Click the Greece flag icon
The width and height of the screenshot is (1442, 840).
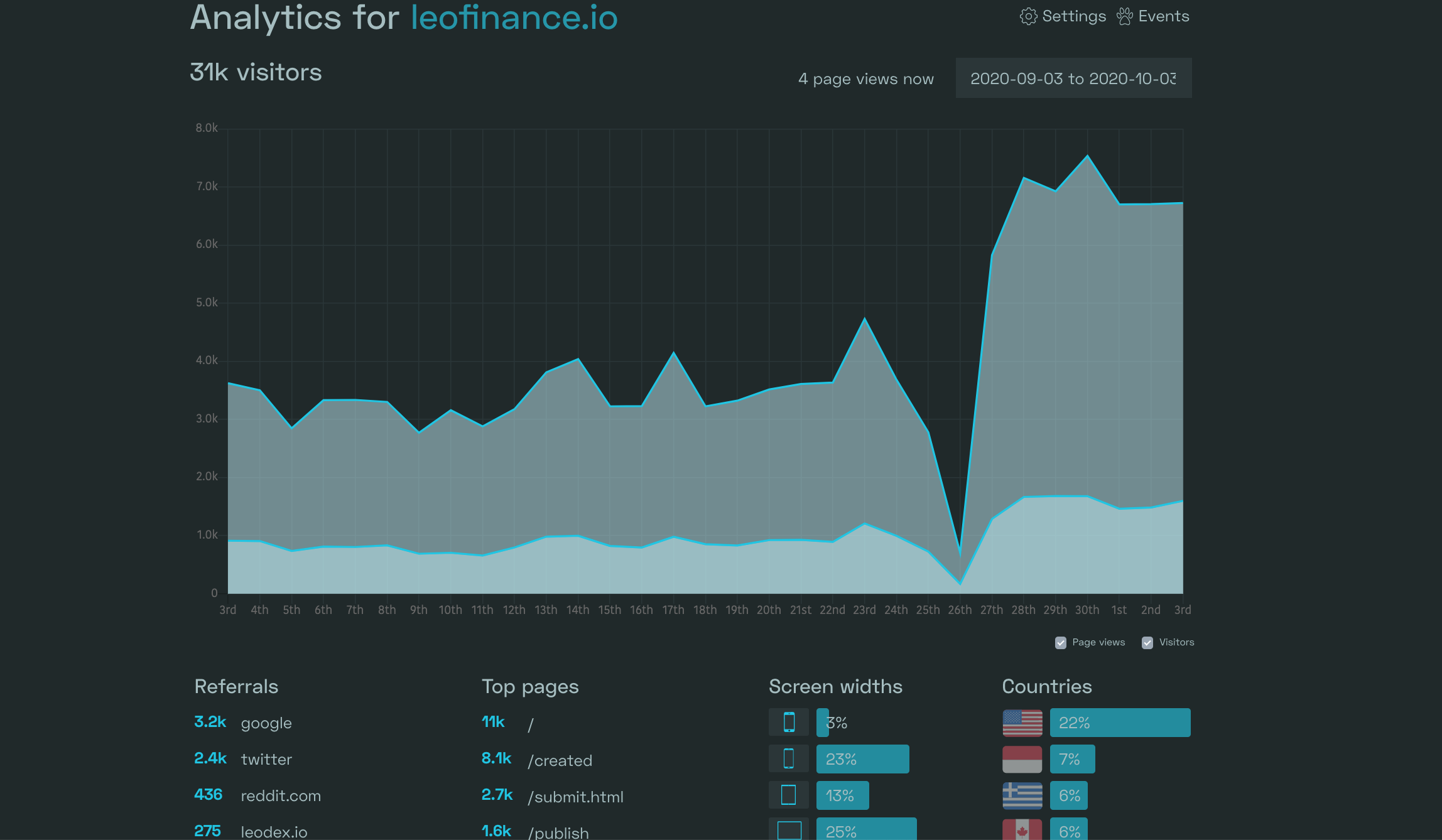click(1022, 795)
